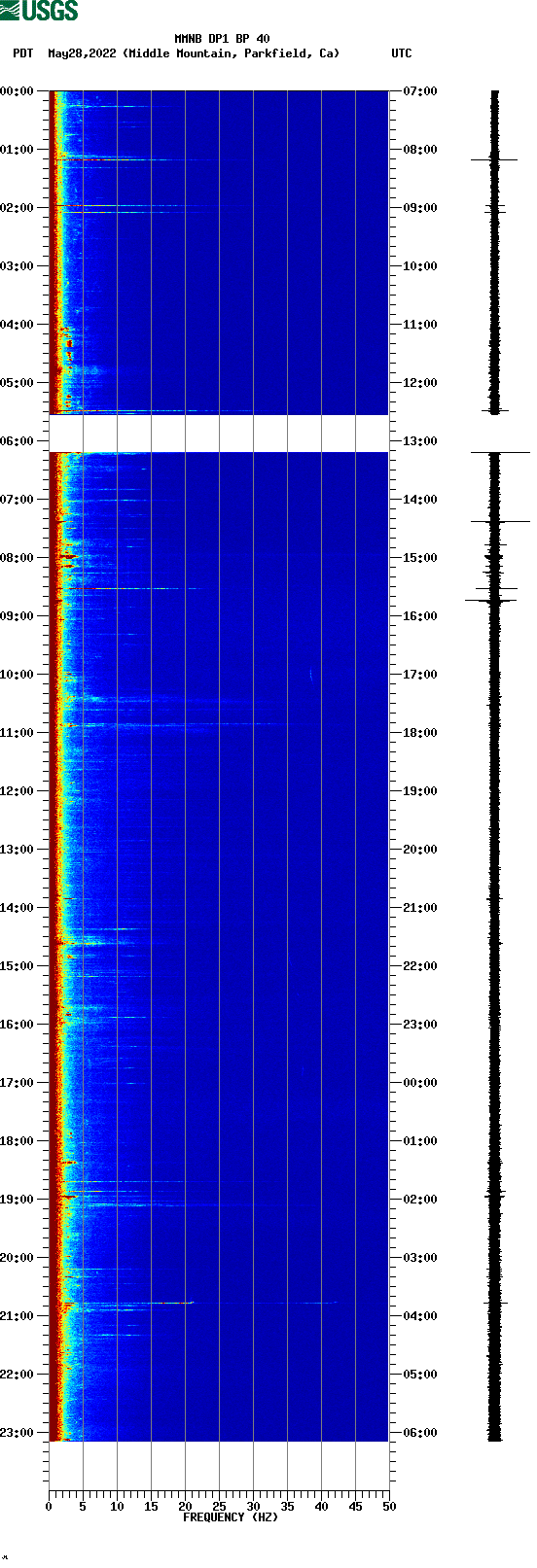Click the PDT time label 16:00

(17, 1025)
